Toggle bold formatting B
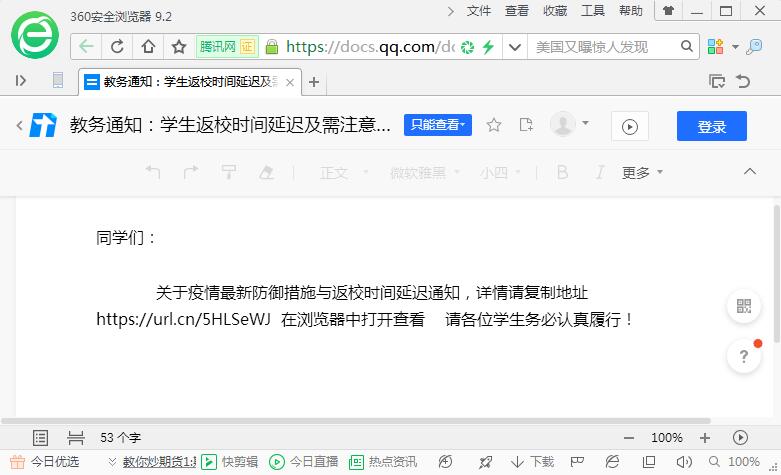This screenshot has height=475, width=781. point(562,172)
